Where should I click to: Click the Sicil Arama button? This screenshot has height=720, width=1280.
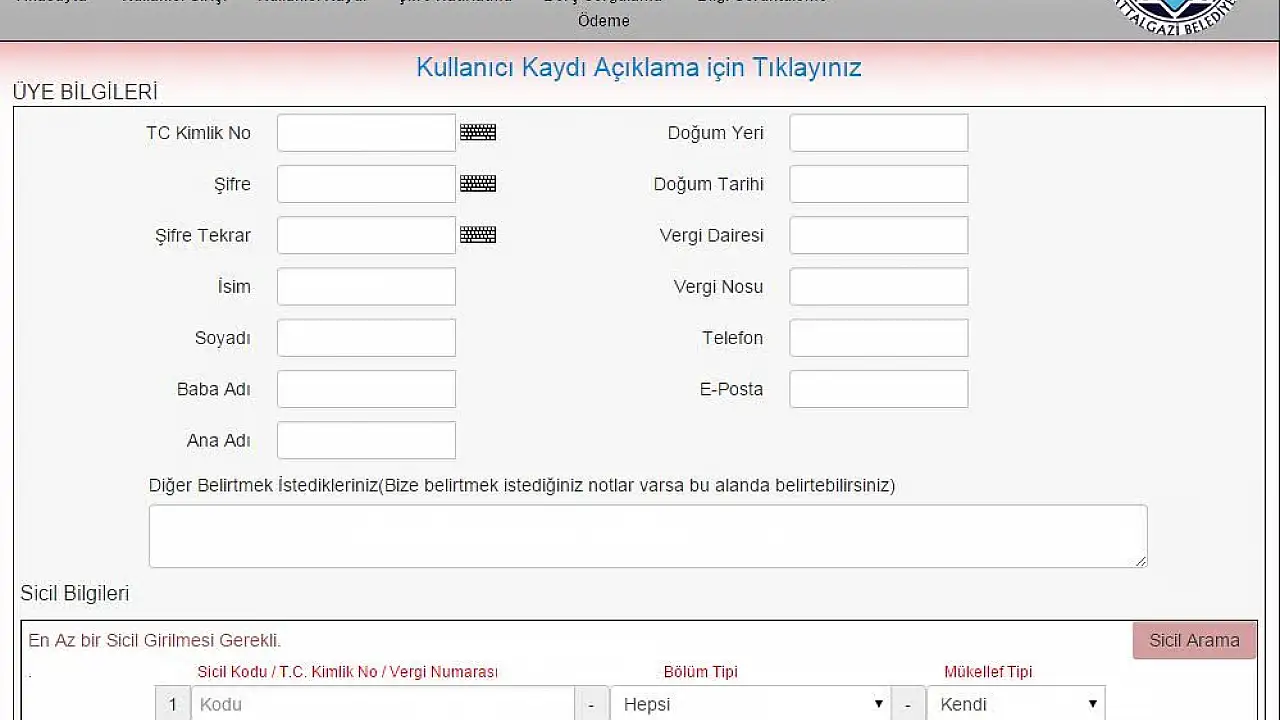click(1194, 640)
